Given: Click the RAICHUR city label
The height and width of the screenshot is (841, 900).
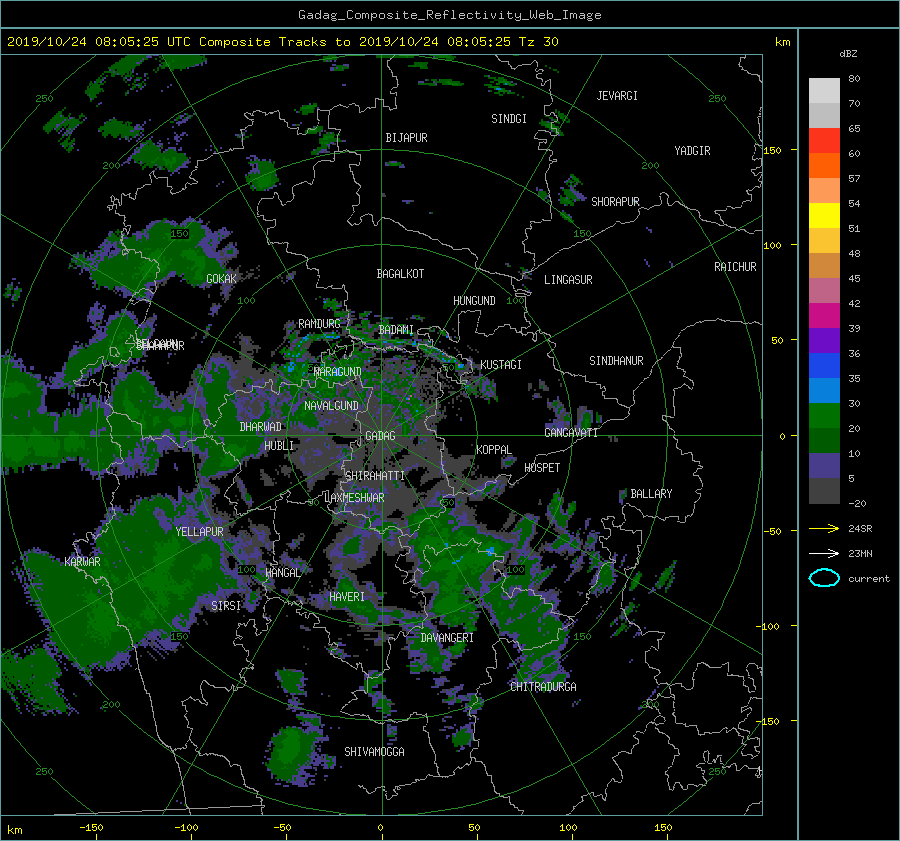Looking at the screenshot, I should tap(735, 267).
